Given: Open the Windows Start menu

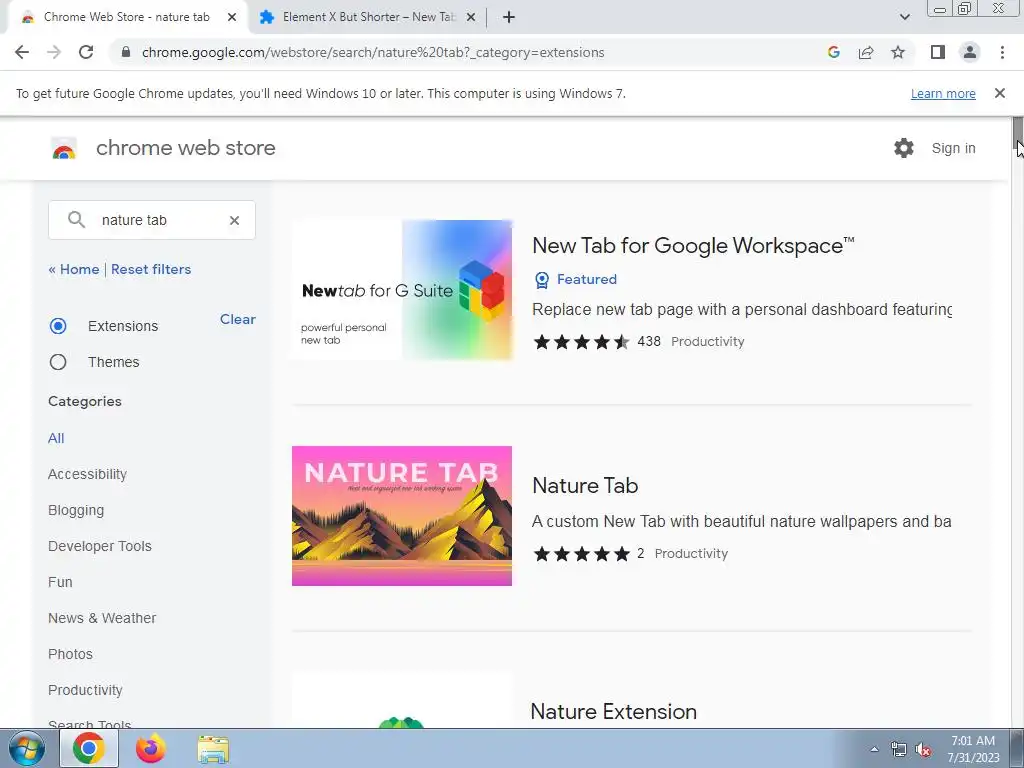Looking at the screenshot, I should click(x=27, y=749).
